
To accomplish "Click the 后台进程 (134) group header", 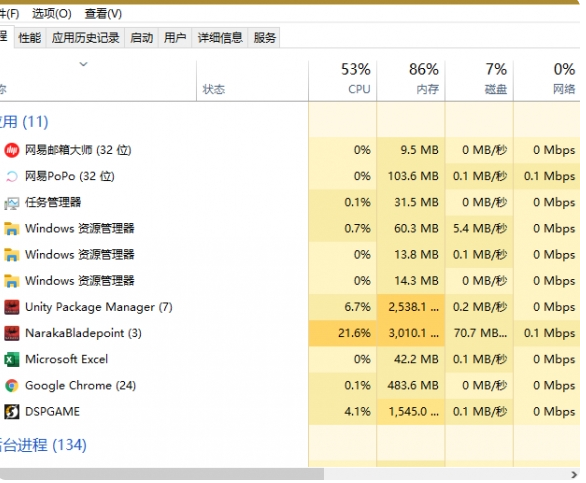I will point(43,445).
